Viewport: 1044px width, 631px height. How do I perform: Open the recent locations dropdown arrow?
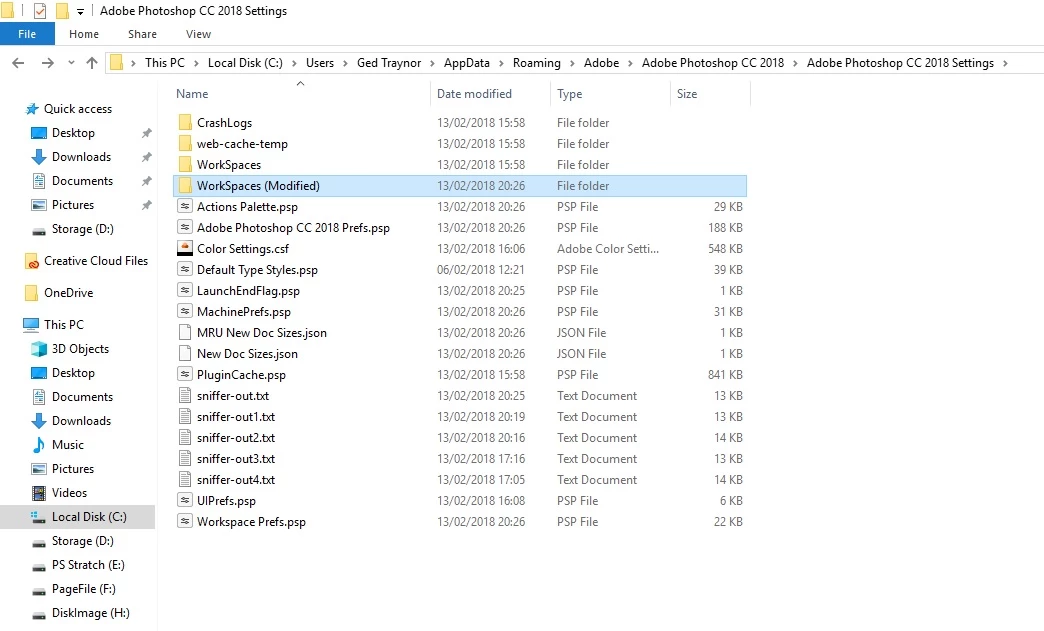click(x=71, y=63)
